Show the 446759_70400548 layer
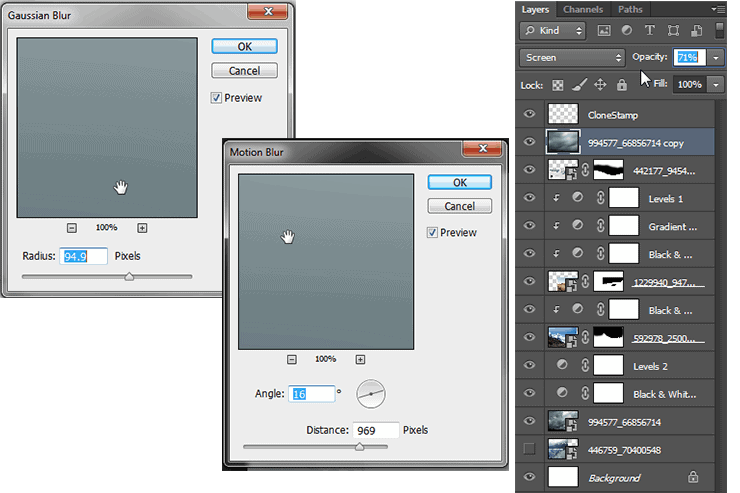 (530, 449)
